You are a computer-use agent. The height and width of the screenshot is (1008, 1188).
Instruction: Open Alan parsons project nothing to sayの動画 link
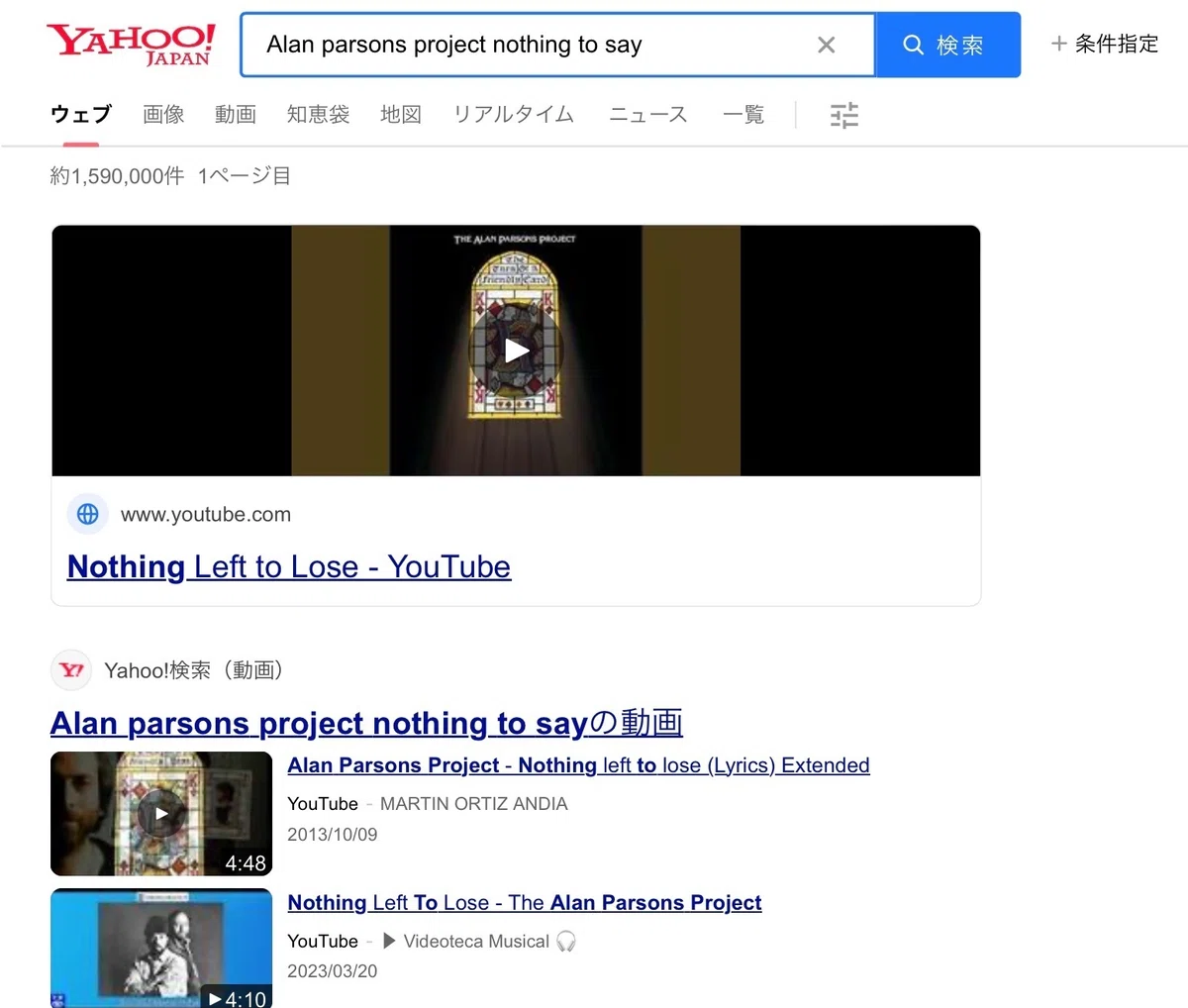pyautogui.click(x=366, y=723)
